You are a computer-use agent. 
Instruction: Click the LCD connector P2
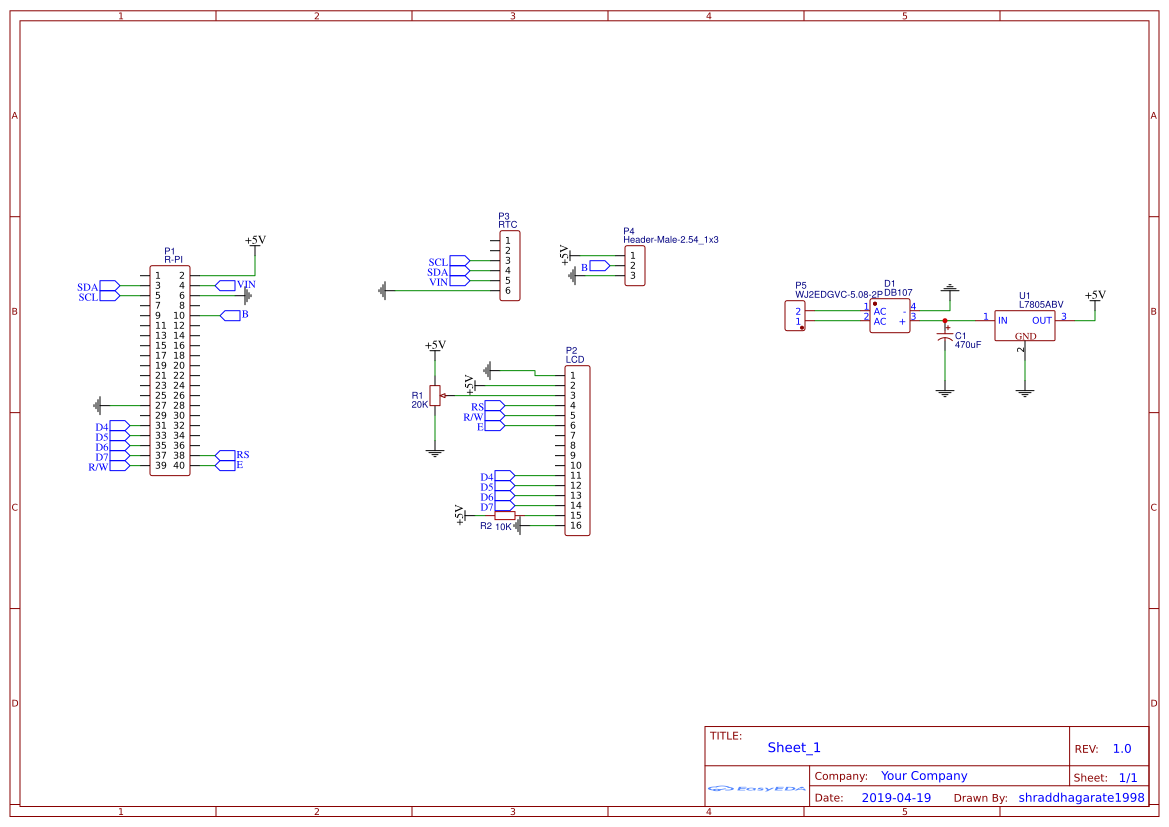[x=577, y=450]
